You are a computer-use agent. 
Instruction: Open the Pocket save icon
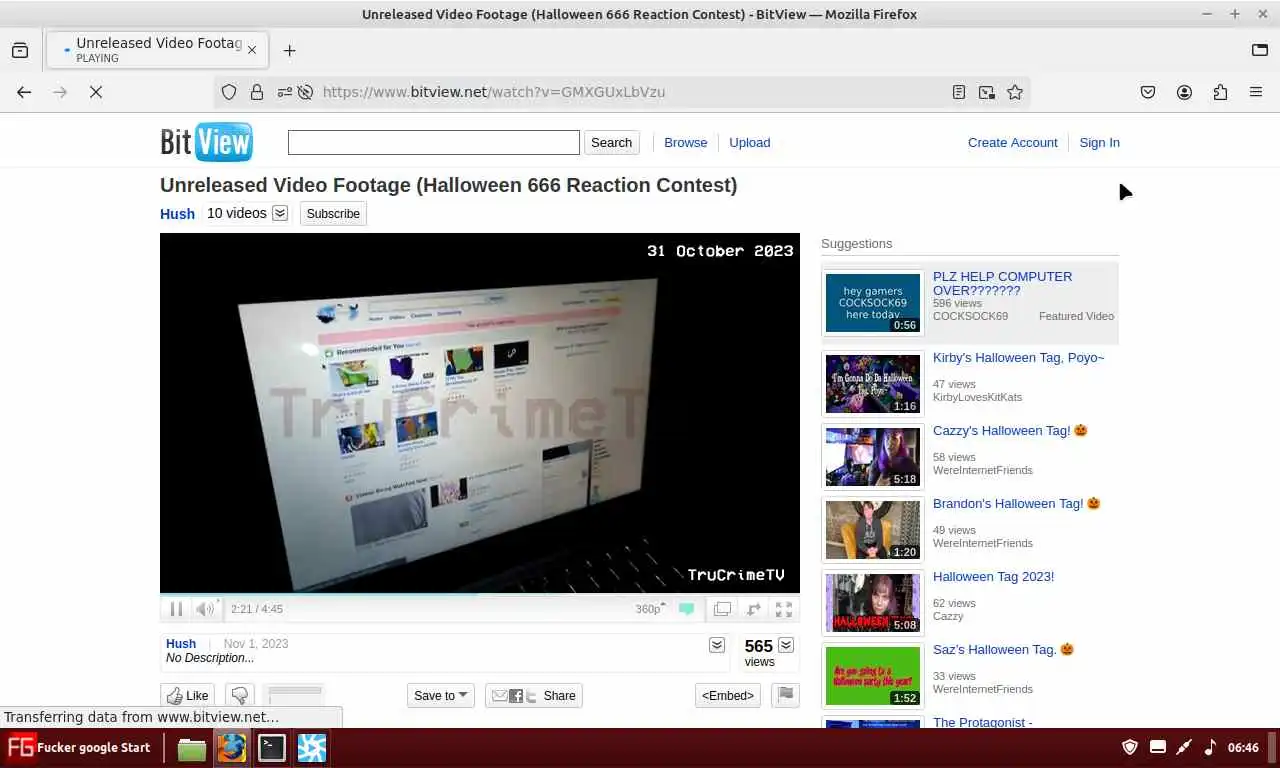point(1148,92)
